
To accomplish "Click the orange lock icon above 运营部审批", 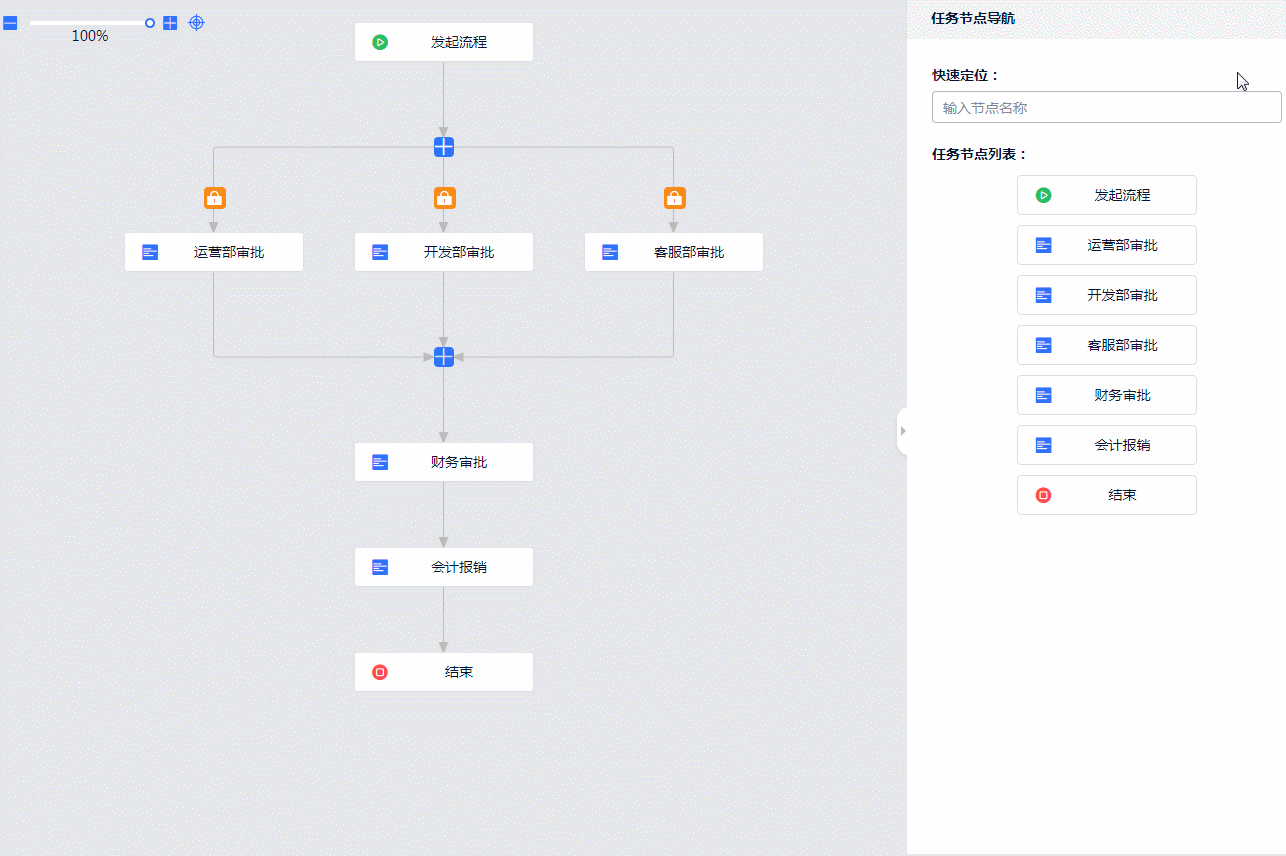I will tap(214, 198).
